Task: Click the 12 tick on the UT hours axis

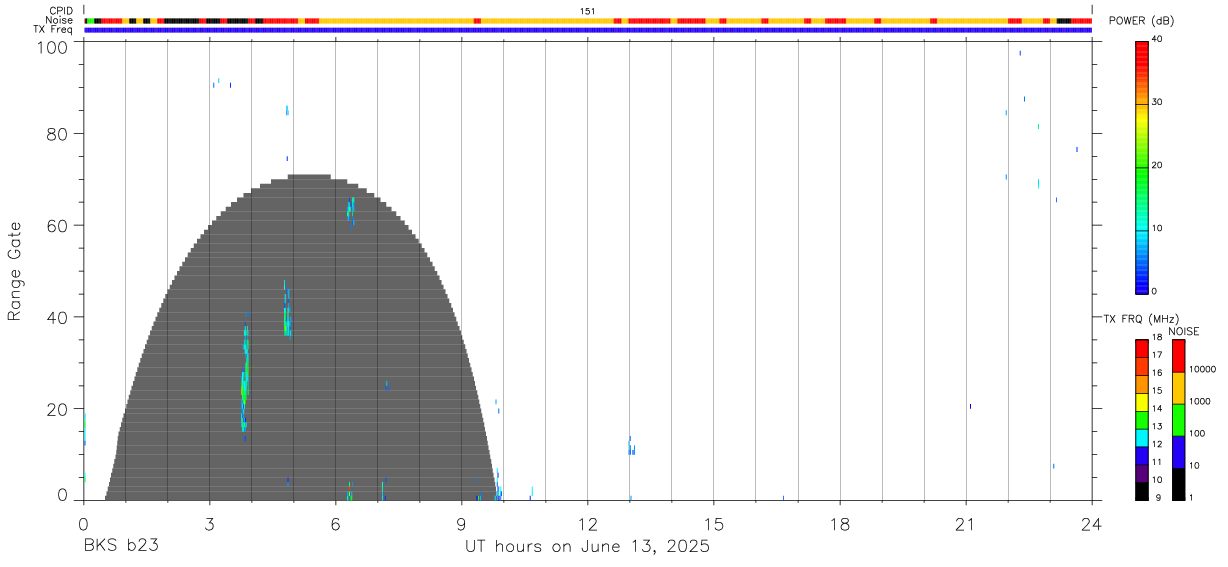Action: (x=588, y=523)
